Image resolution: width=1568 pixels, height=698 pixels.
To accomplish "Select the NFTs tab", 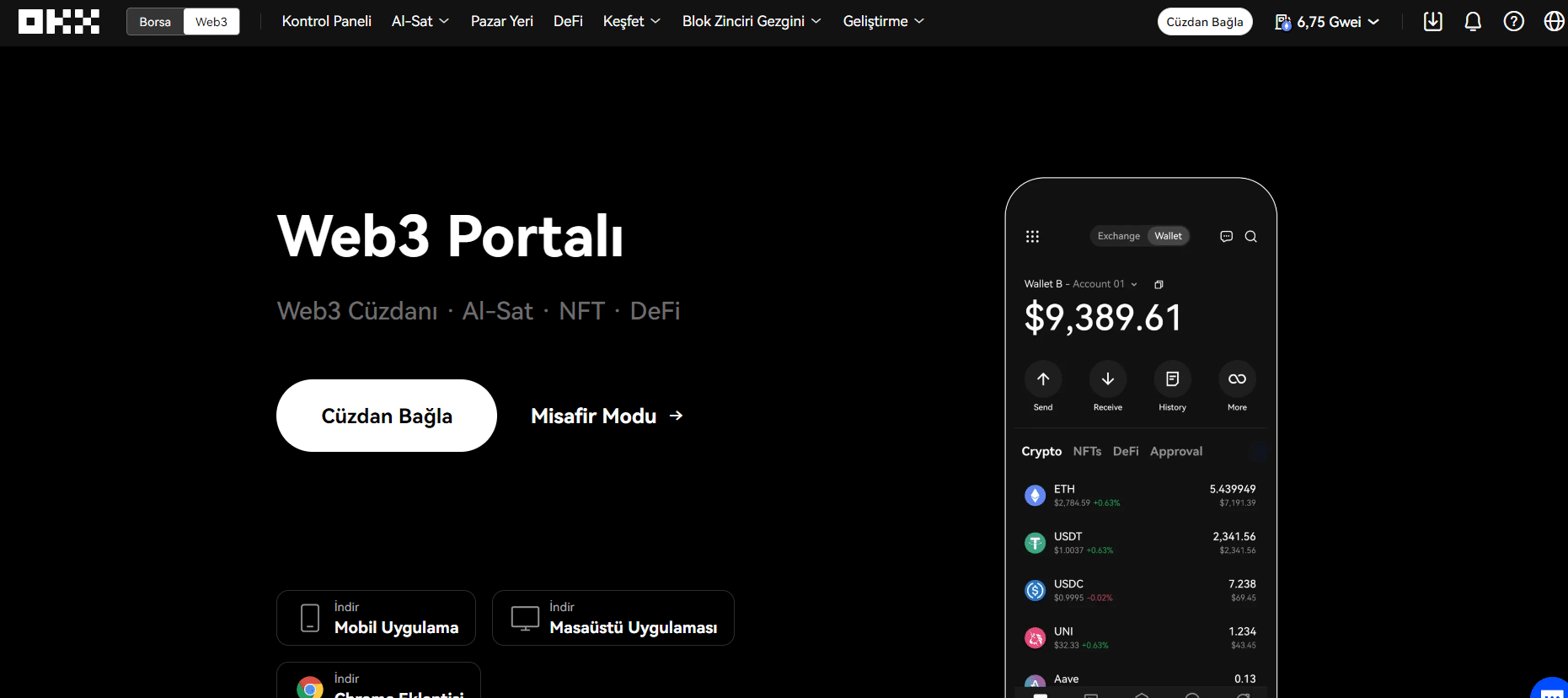I will 1087,451.
